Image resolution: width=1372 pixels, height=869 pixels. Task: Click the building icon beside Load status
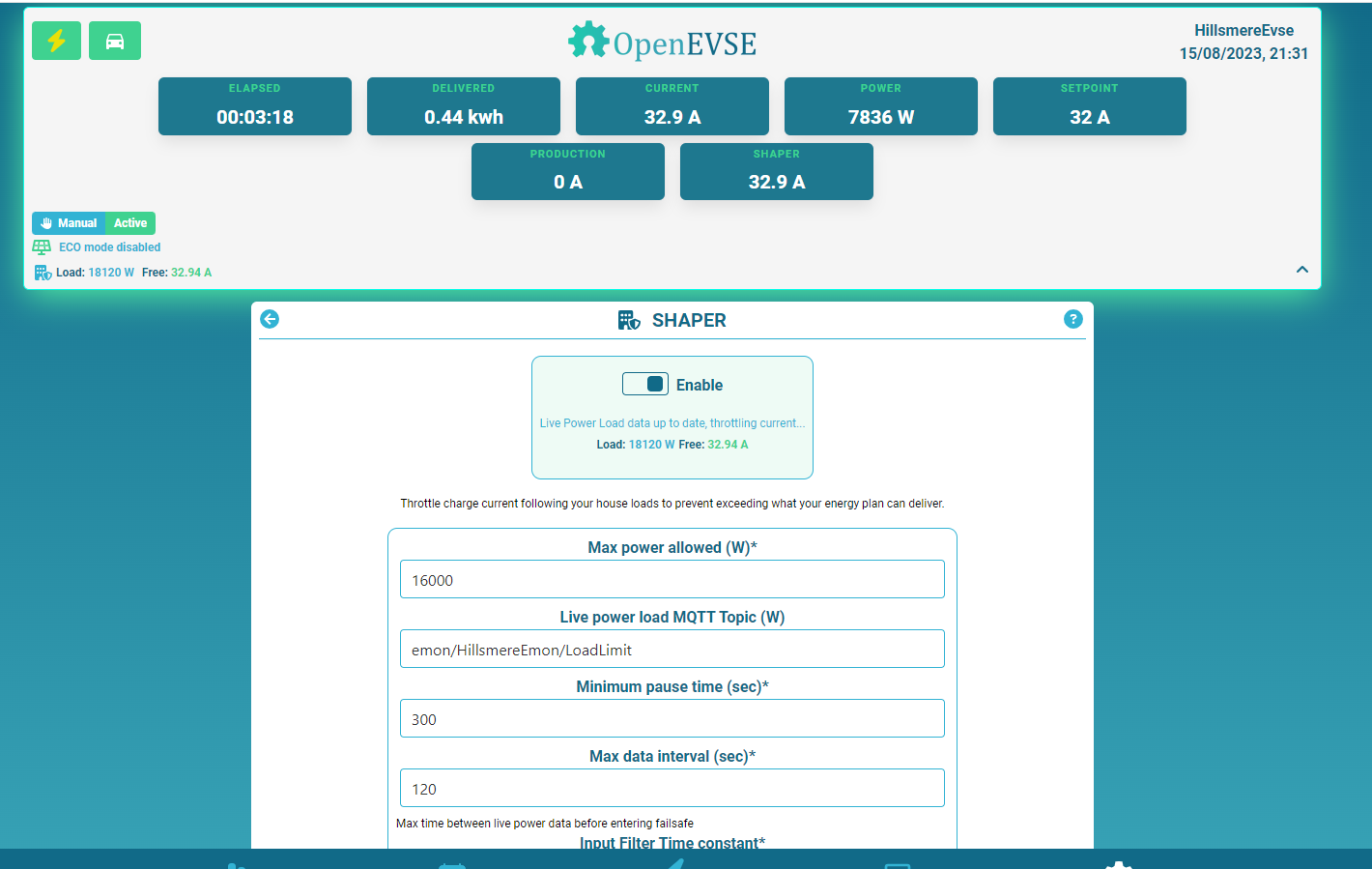click(43, 273)
